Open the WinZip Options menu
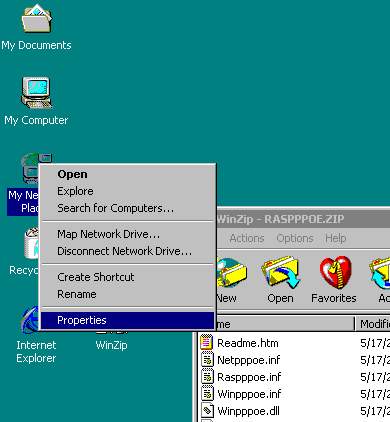The width and height of the screenshot is (390, 422). [295, 238]
